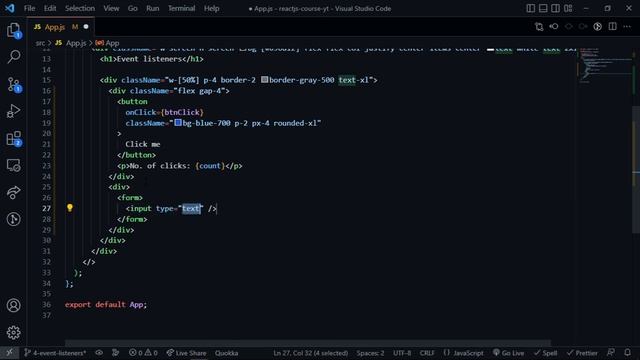Open the Edit menu
640x360 pixels.
[50, 8]
